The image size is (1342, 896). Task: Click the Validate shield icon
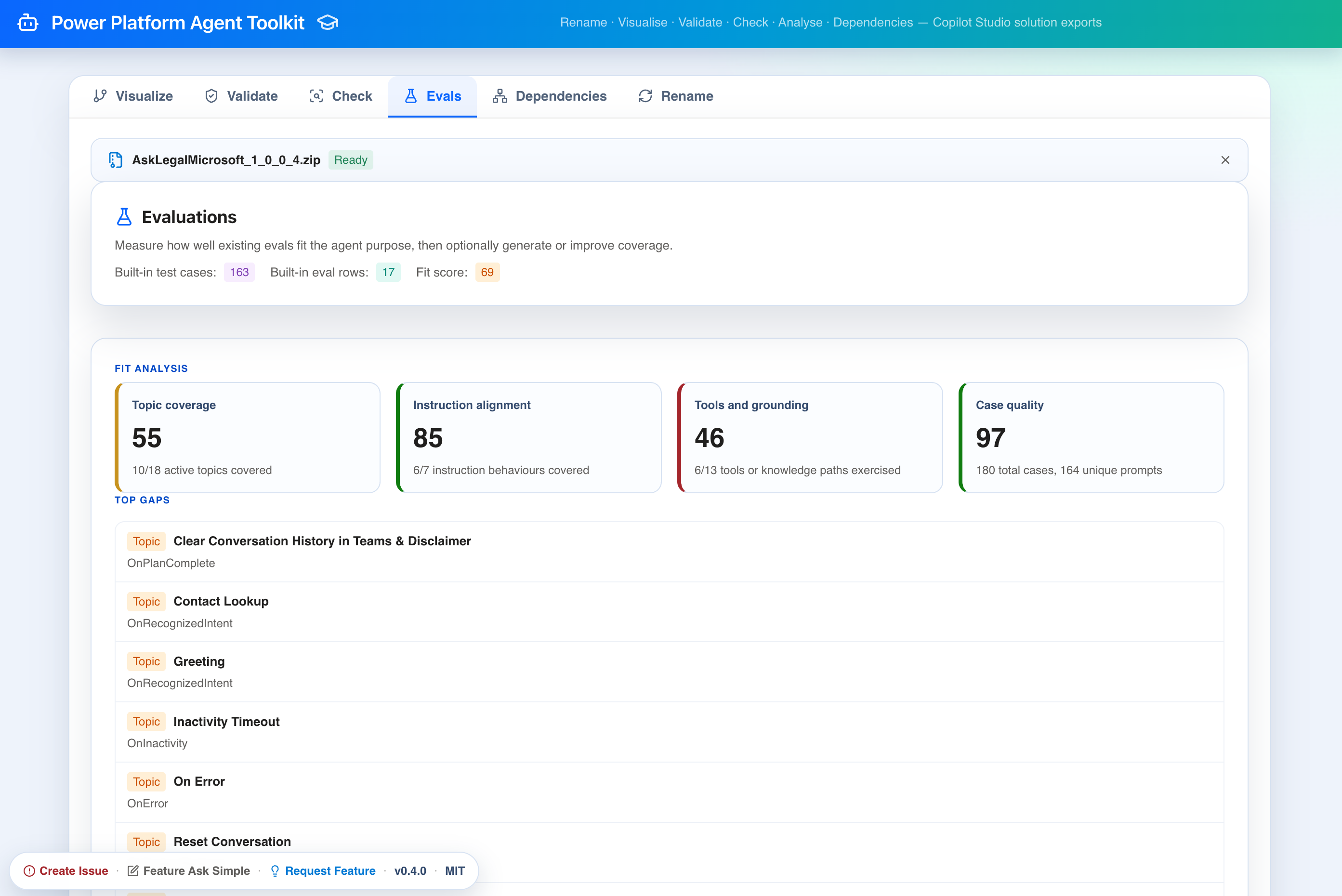(211, 96)
